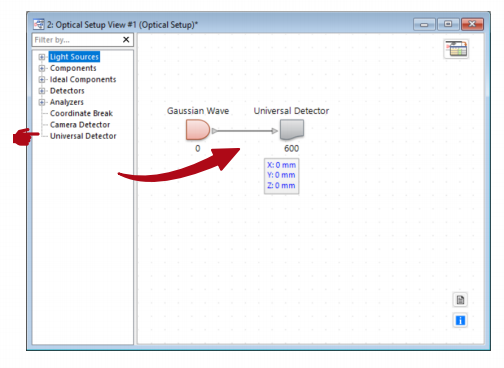Click the Optical Setup window title icon
Viewport: 504px width, 368px height.
point(39,24)
